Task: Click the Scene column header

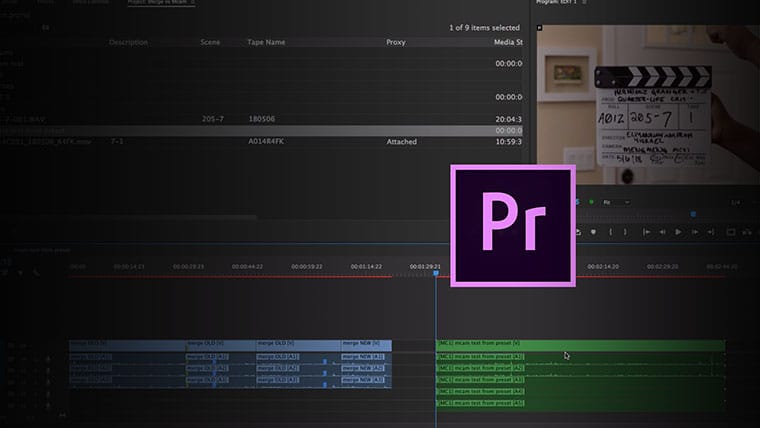Action: [210, 42]
